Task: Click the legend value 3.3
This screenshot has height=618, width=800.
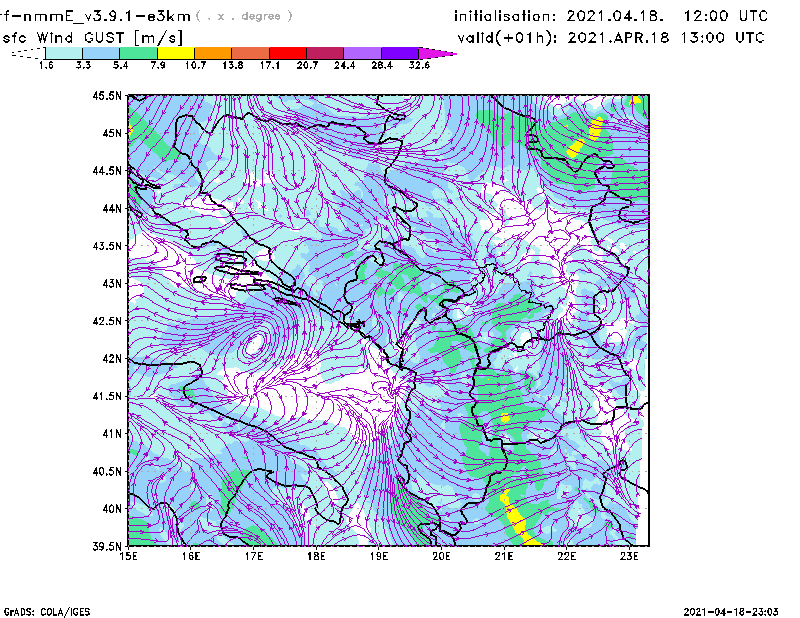Action: click(x=83, y=65)
